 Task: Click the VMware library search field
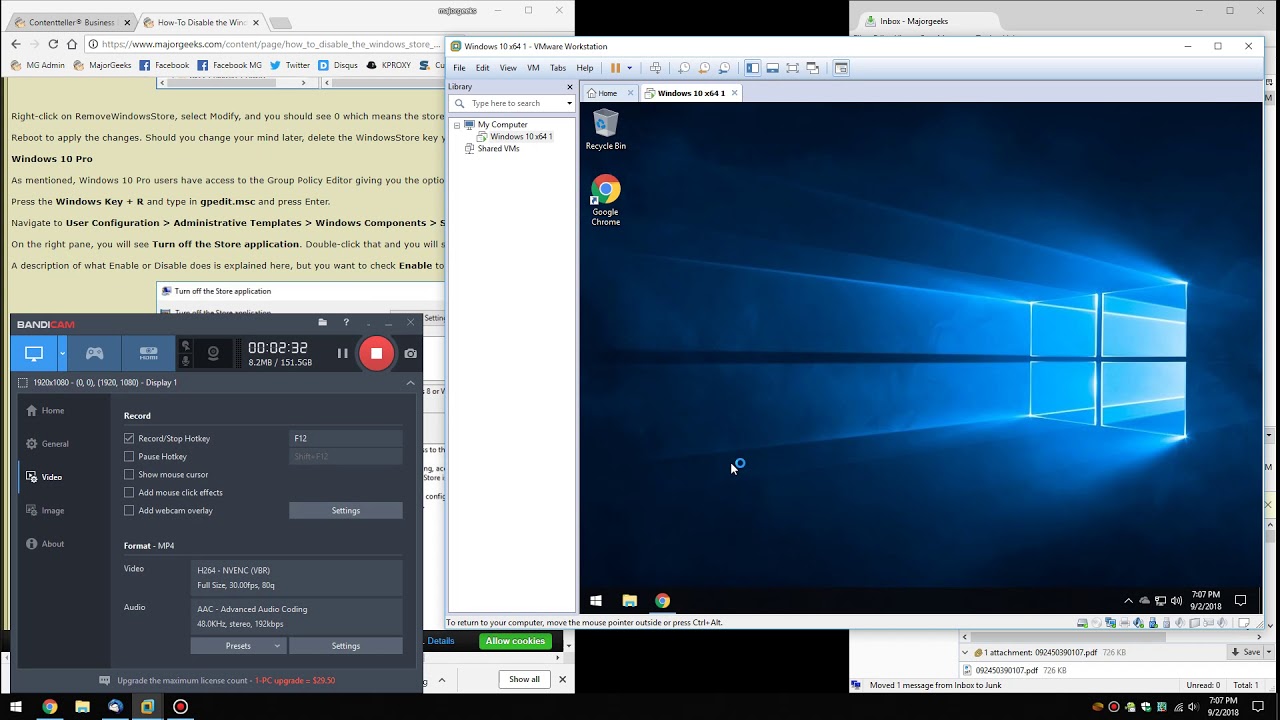pyautogui.click(x=510, y=103)
